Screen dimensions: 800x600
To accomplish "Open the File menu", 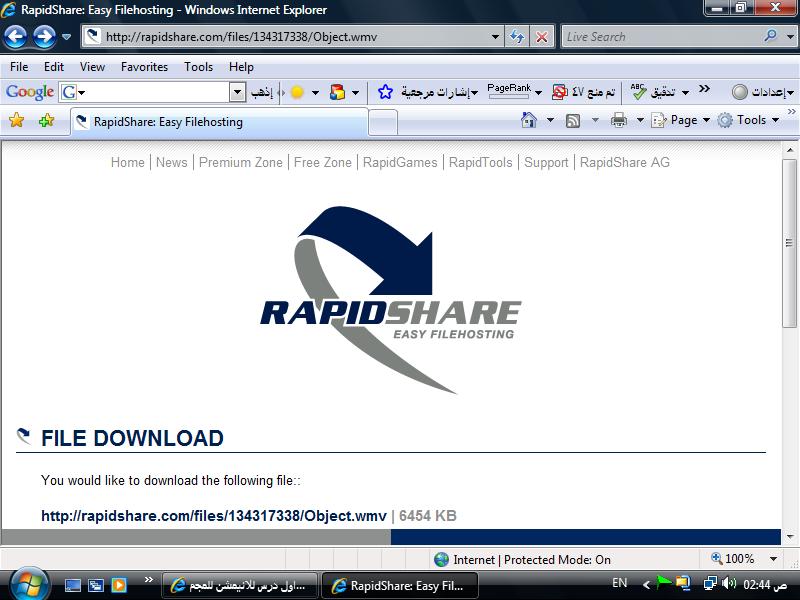I will coord(19,67).
